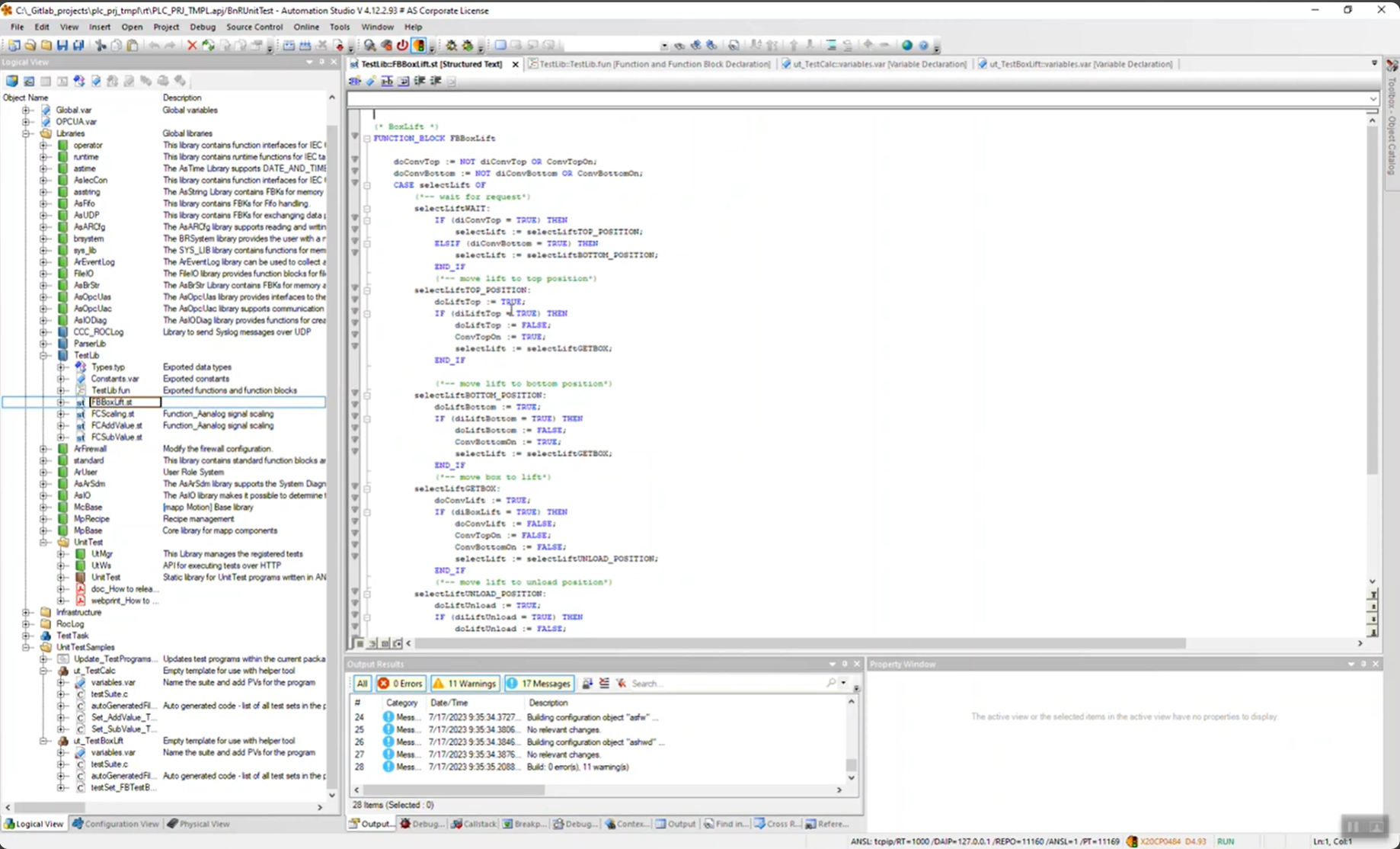Click the Object Name column header

tap(26, 98)
